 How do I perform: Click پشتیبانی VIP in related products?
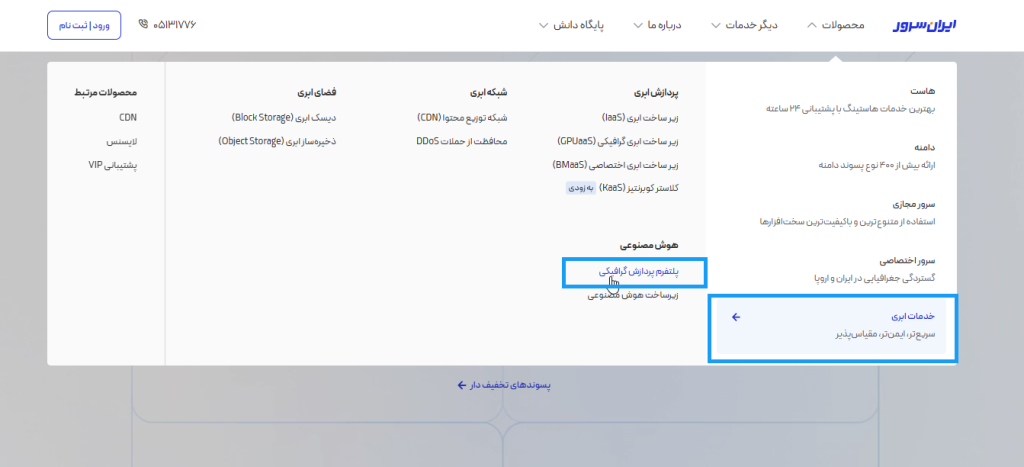112,165
